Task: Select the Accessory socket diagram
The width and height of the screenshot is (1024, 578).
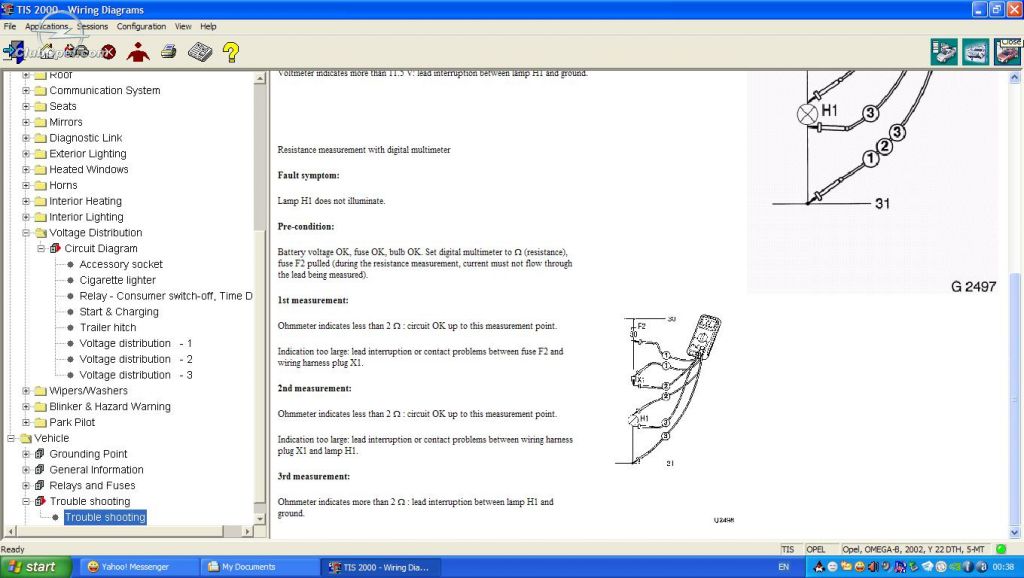Action: coord(121,265)
